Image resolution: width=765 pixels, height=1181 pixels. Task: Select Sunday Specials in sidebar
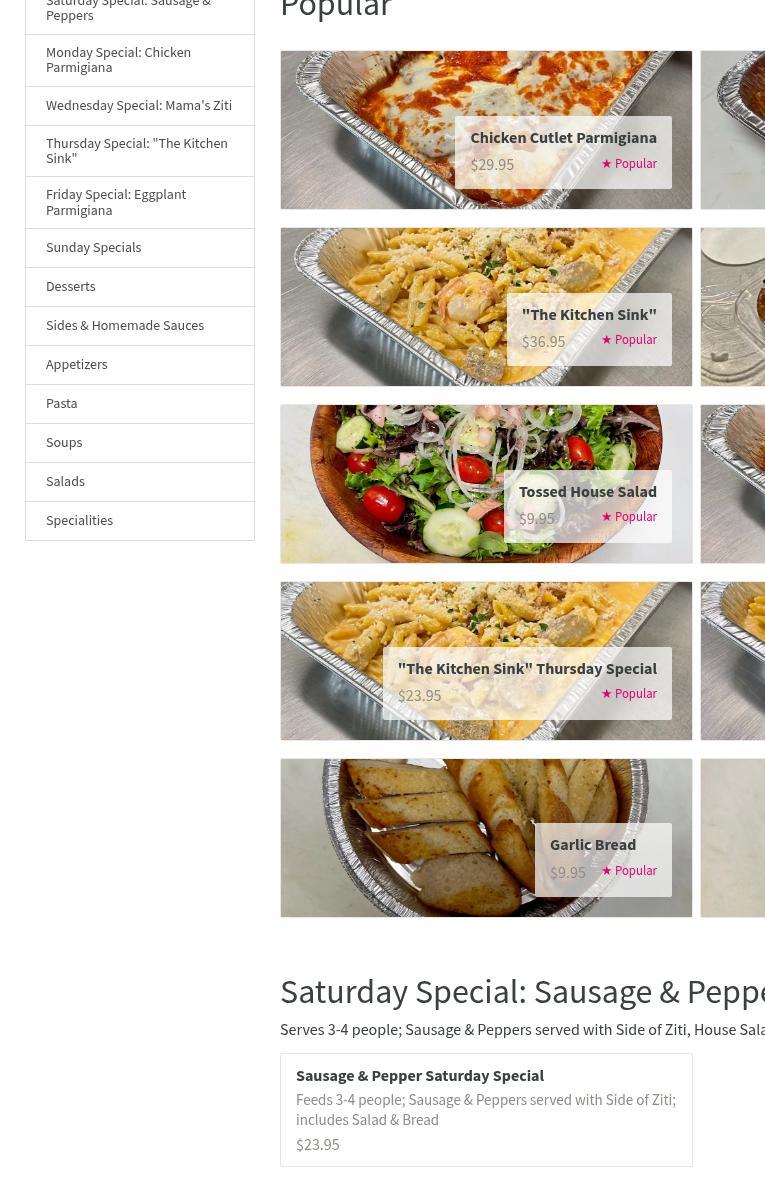[x=140, y=248]
